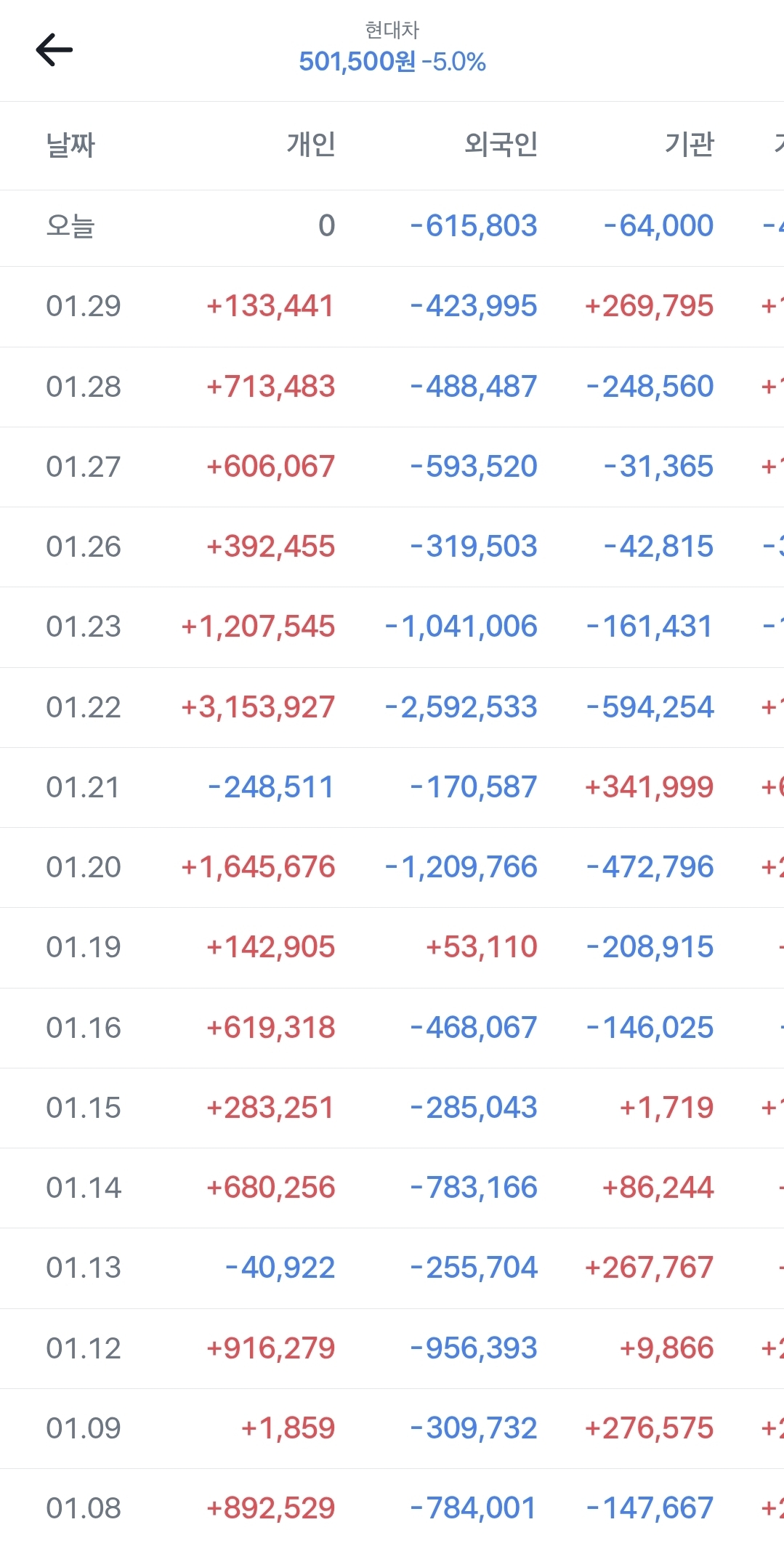Select the 개인 column header

click(x=311, y=145)
